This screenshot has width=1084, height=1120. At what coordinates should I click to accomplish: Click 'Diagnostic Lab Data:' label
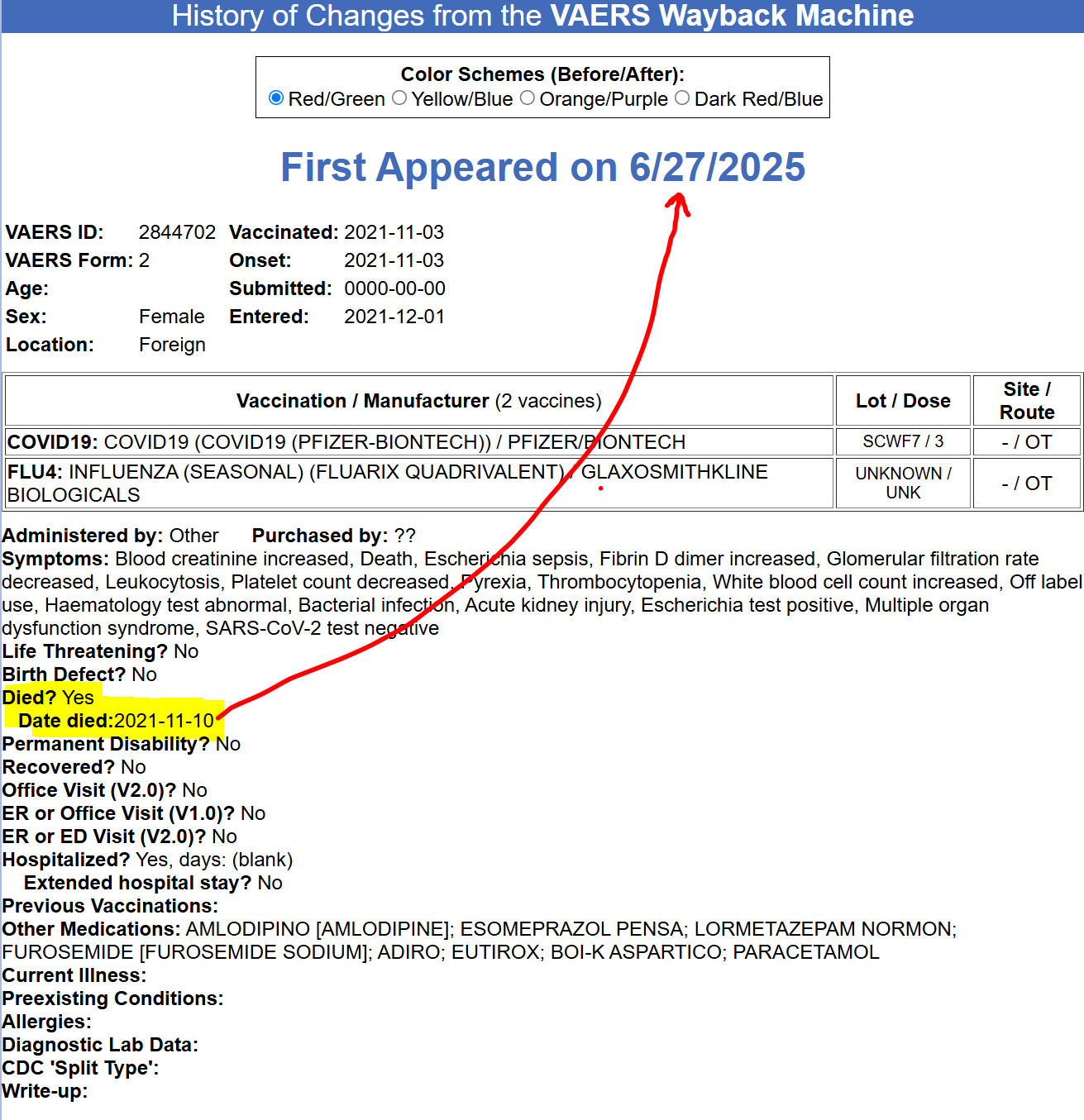tap(100, 1045)
